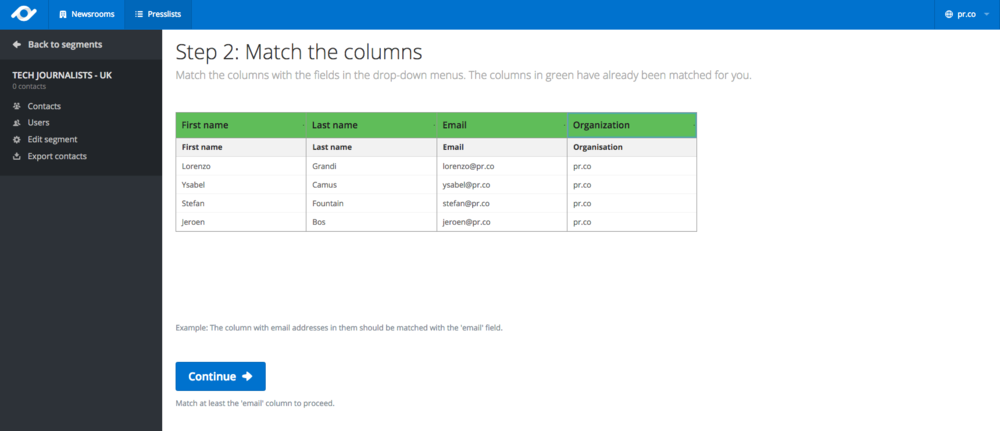This screenshot has height=431, width=1000.
Task: Open the Last name column dropdown
Action: point(371,126)
